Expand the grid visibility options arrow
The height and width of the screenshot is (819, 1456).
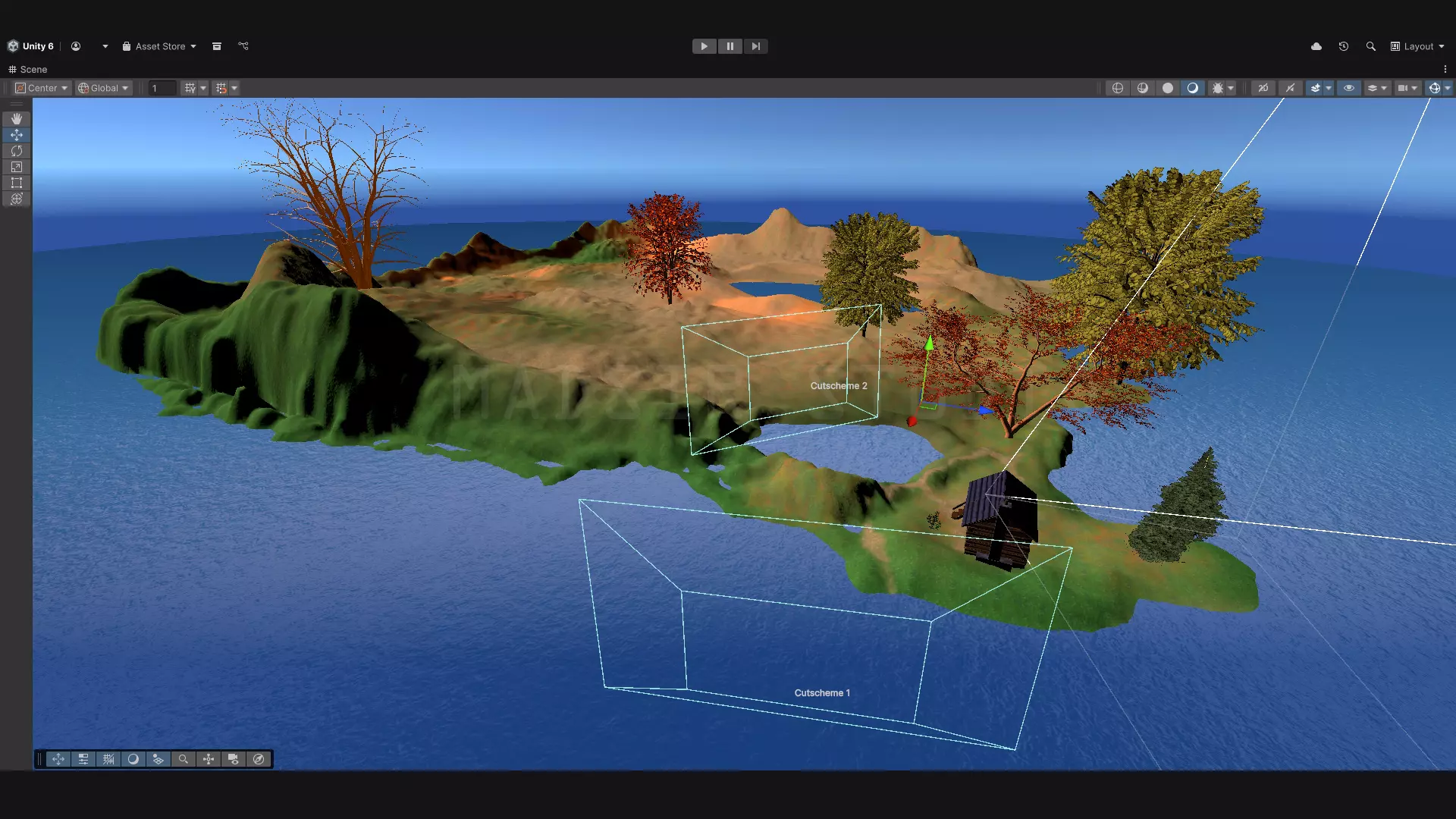tap(203, 88)
